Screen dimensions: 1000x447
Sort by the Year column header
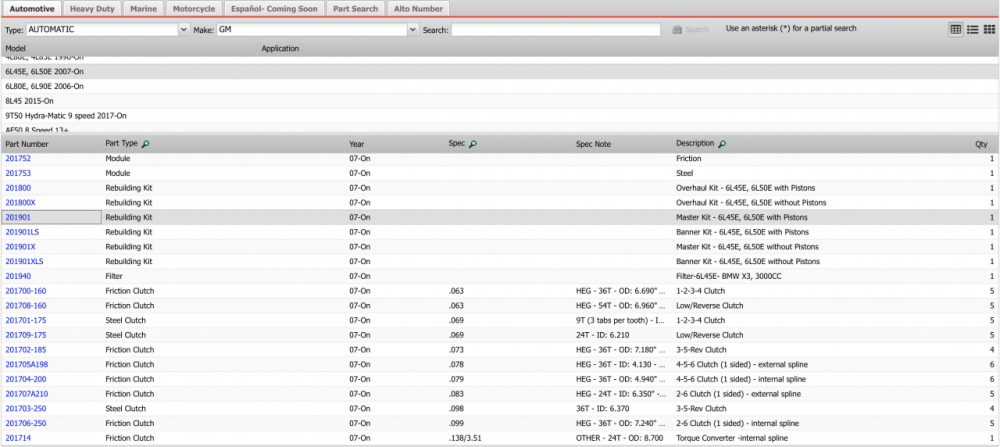[x=357, y=144]
